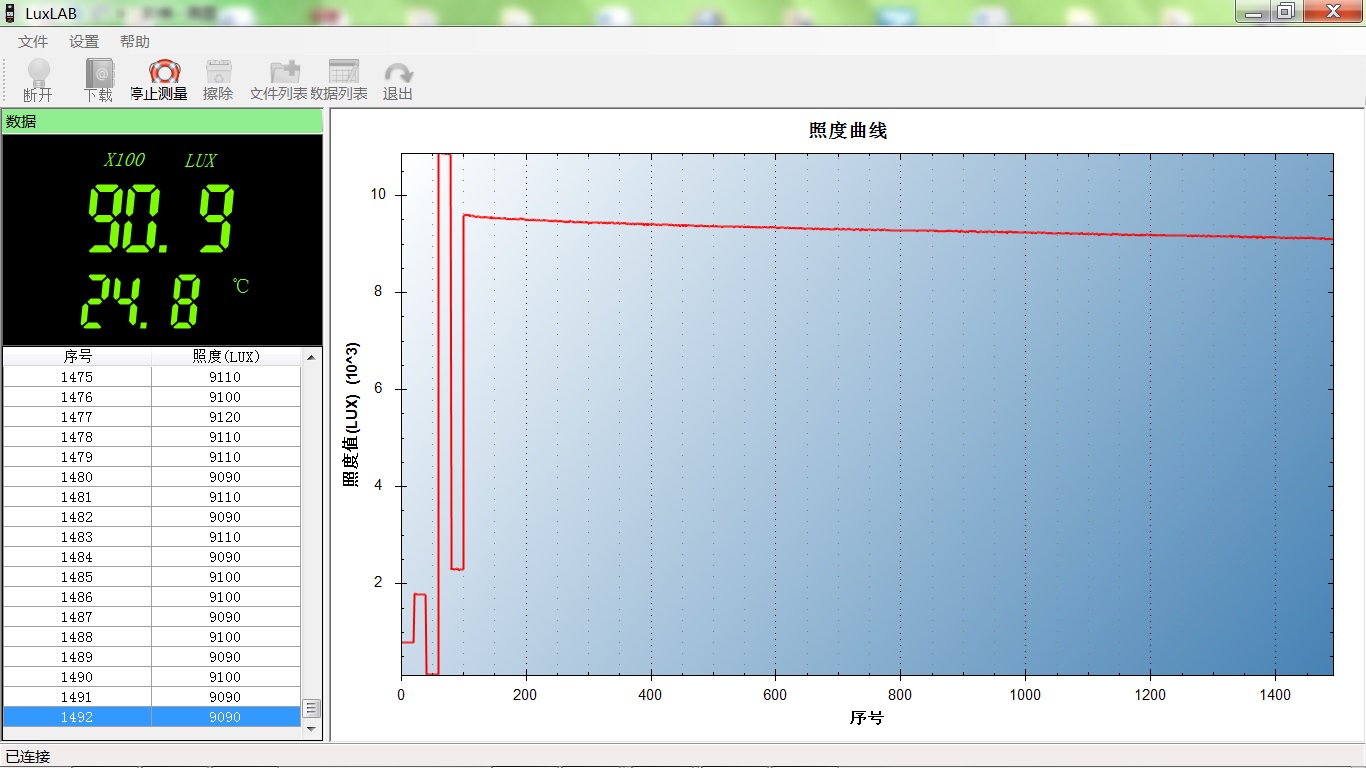Select the row with 序号 1477
This screenshot has height=768, width=1366.
point(152,417)
